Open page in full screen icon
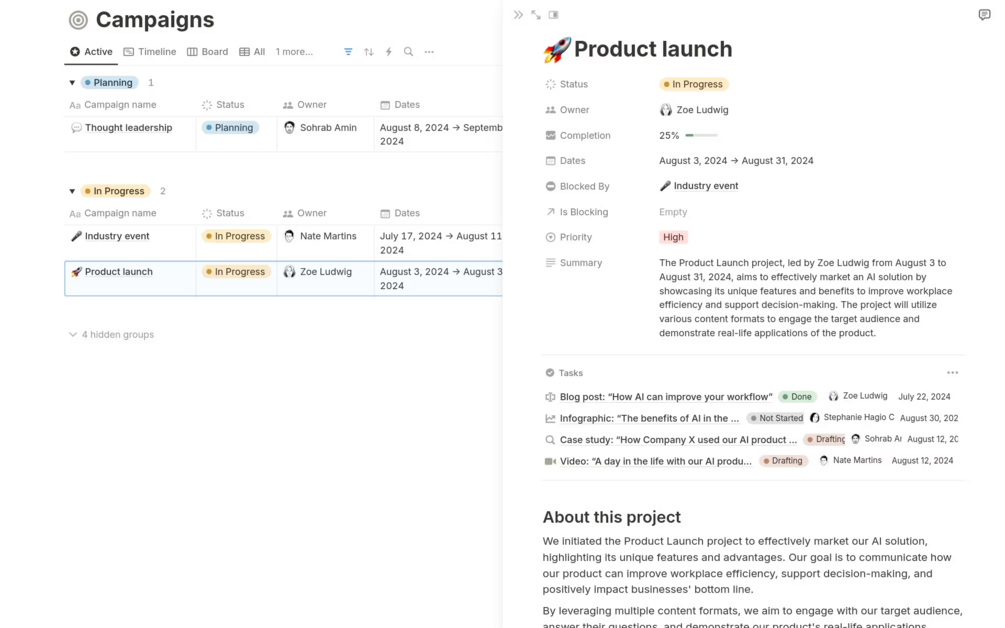 tap(536, 15)
